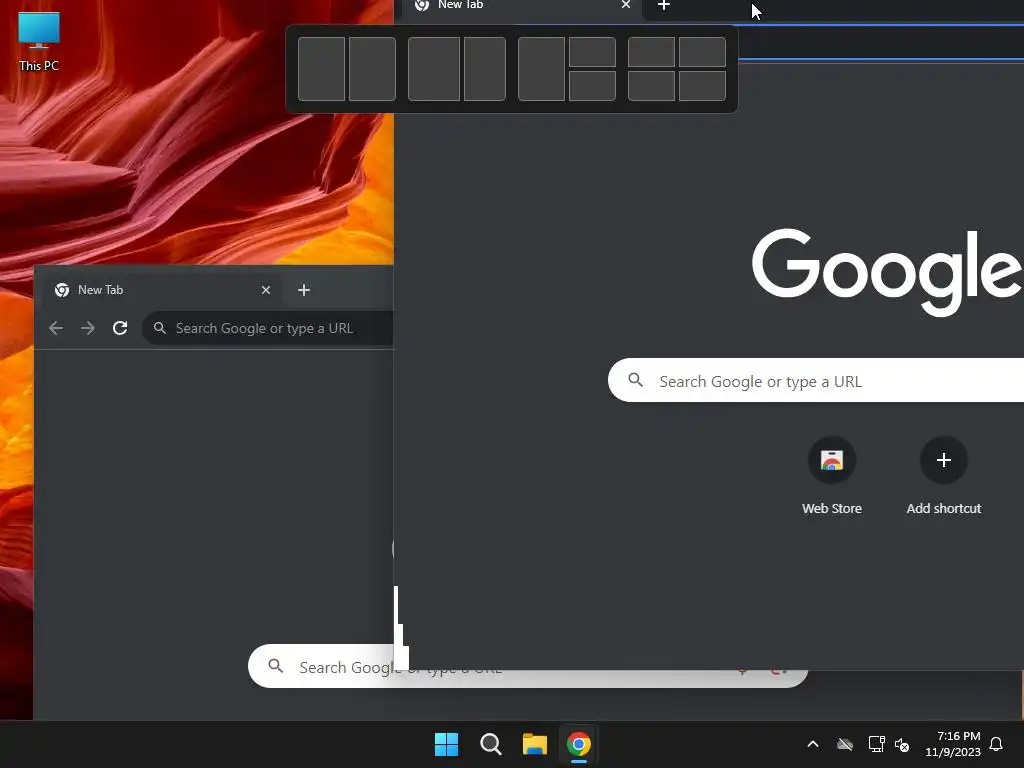The image size is (1024, 768).
Task: Select bottom-left quadrant of four-grid snap layout
Action: (x=651, y=86)
